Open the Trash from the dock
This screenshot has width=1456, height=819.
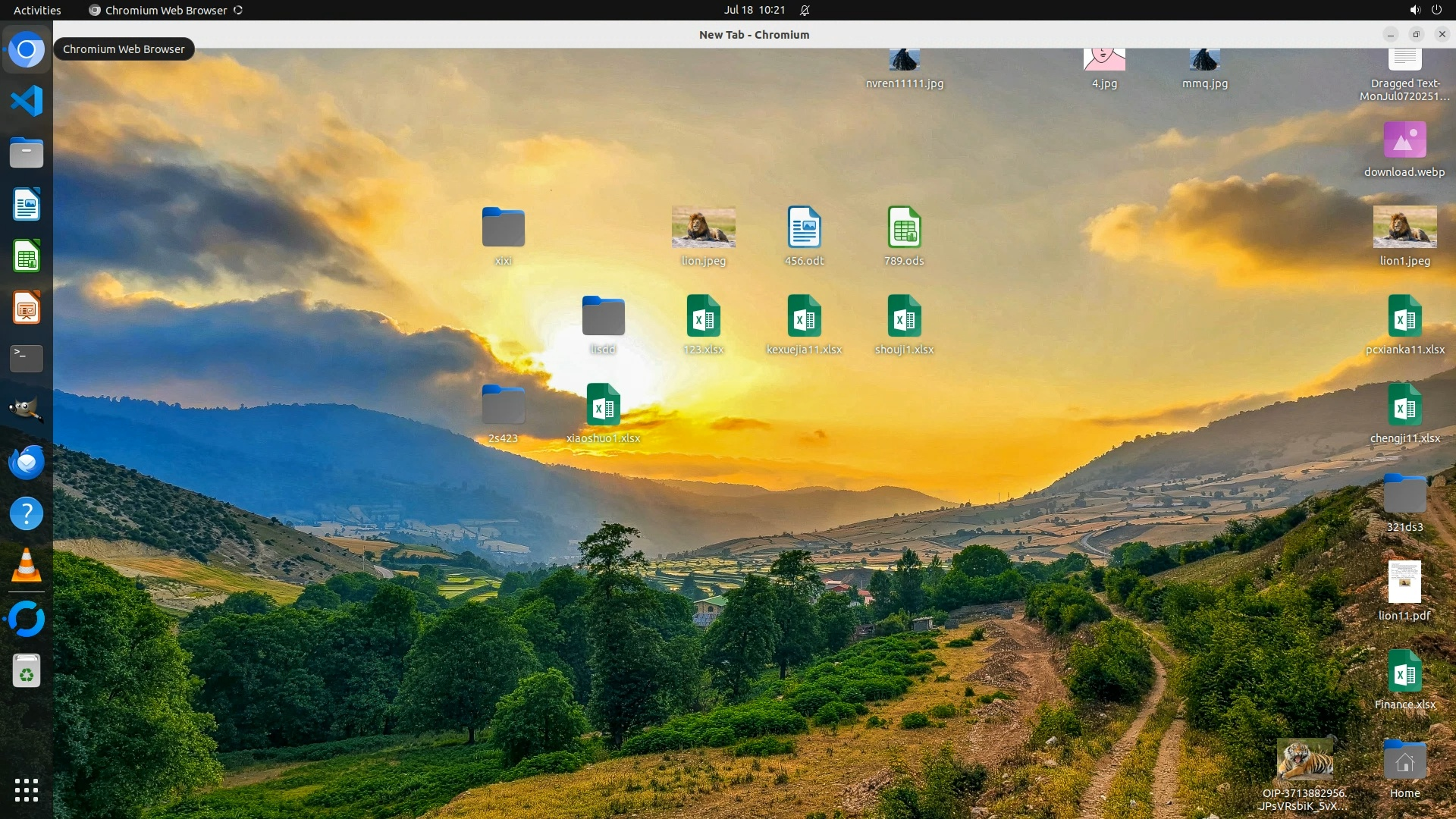pyautogui.click(x=27, y=671)
